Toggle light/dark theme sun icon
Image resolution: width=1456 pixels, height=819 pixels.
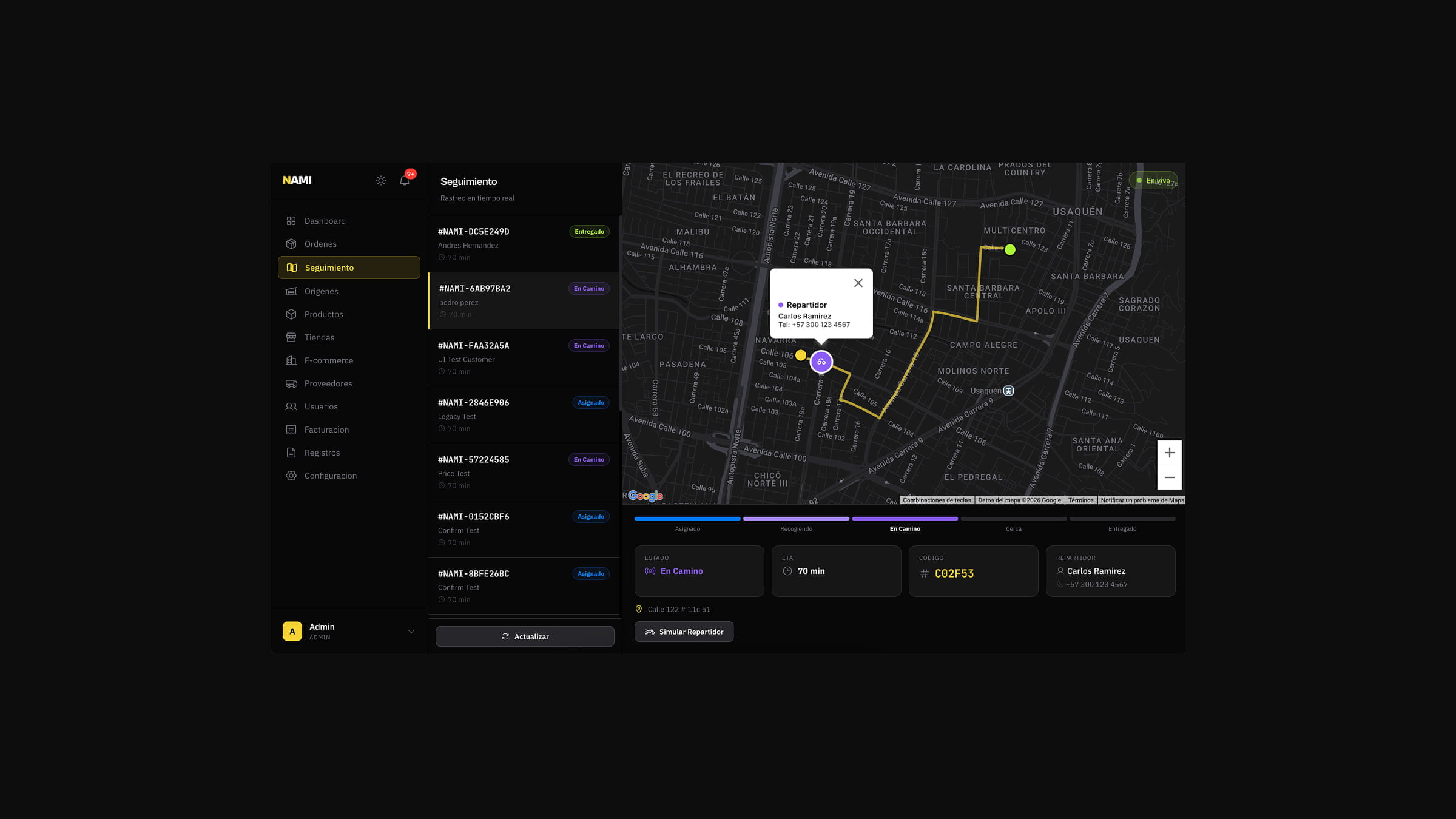[380, 180]
